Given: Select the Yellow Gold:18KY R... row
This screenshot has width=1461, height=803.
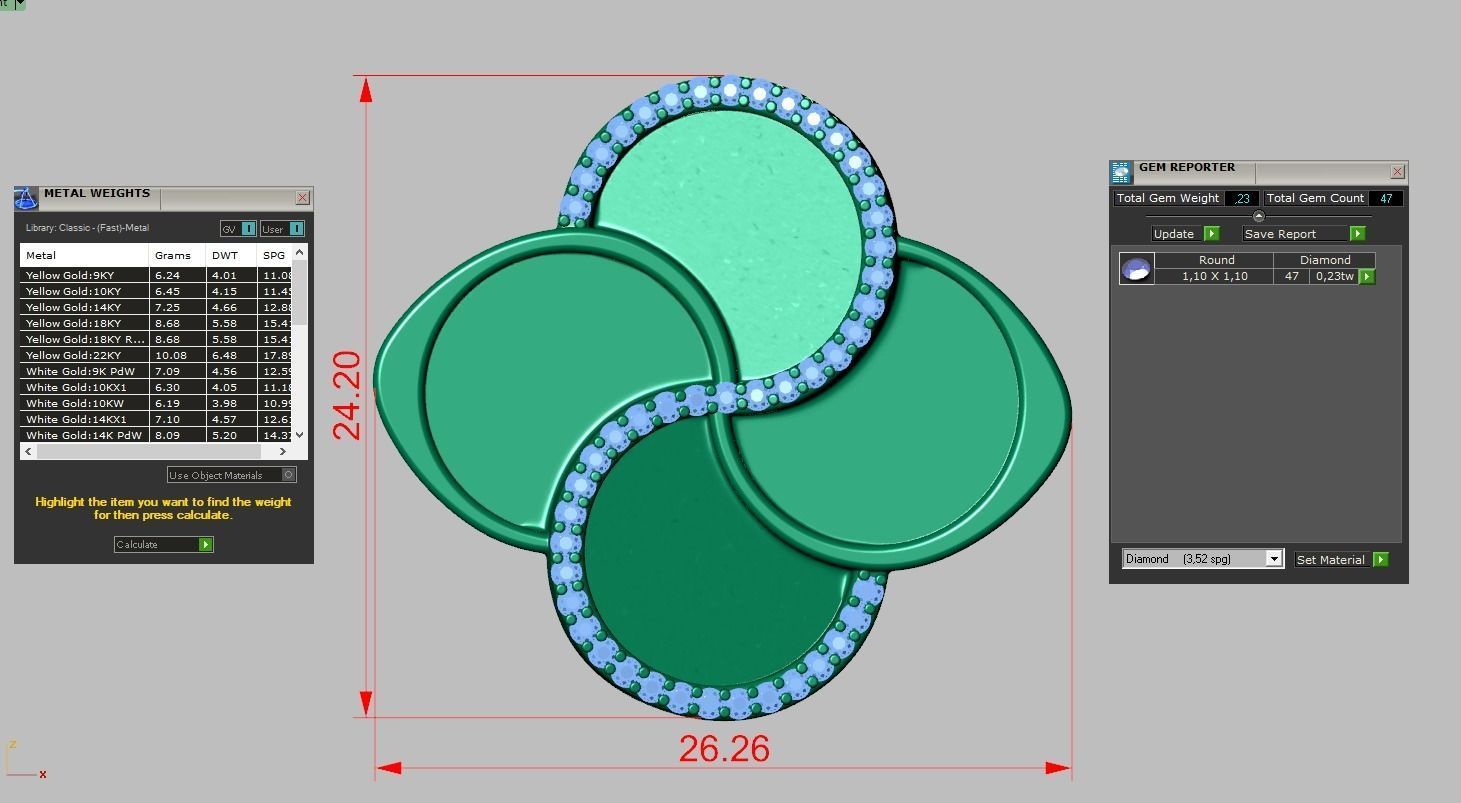Looking at the screenshot, I should click(x=156, y=339).
